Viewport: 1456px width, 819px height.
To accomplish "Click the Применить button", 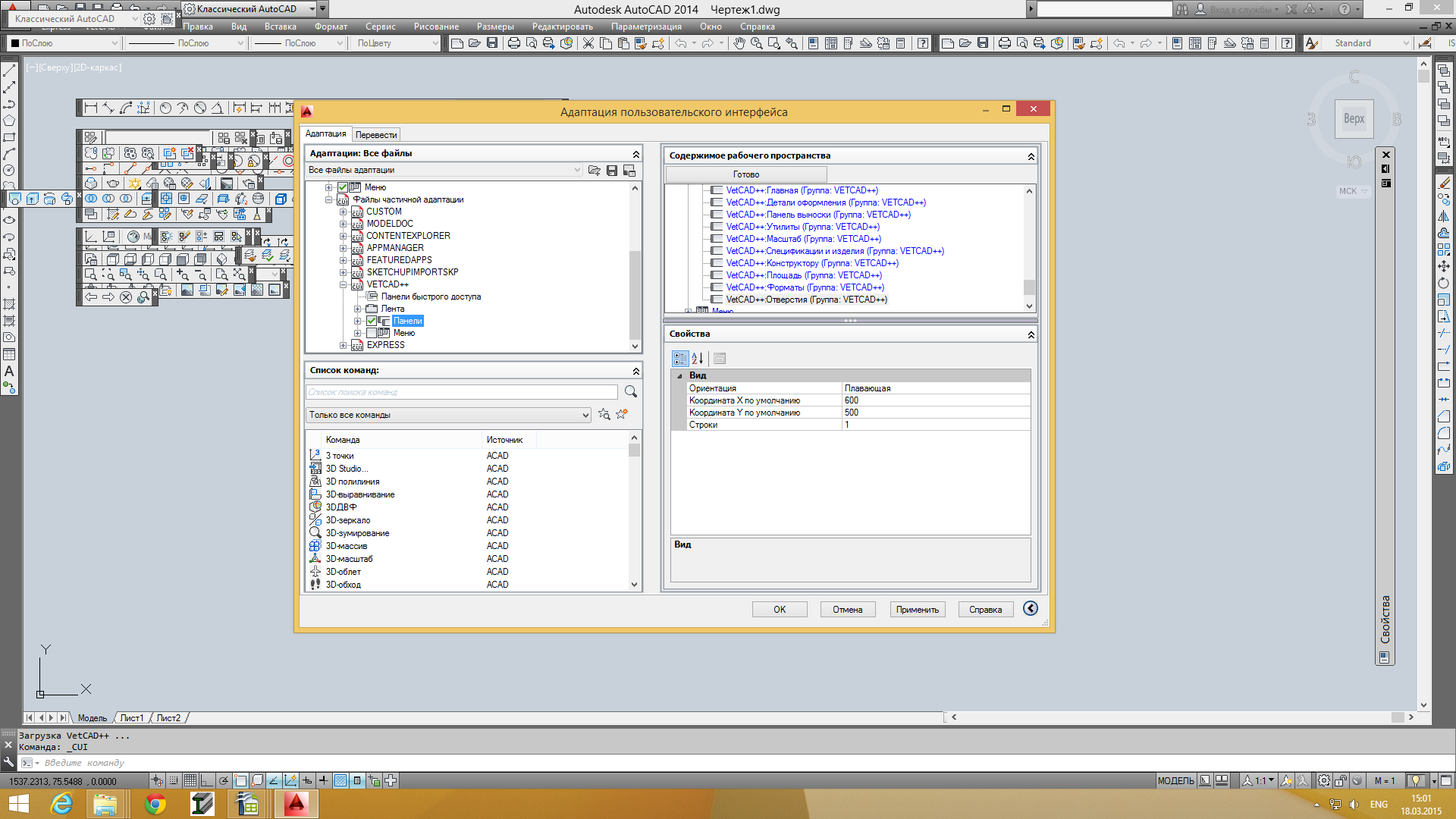I will [x=918, y=609].
